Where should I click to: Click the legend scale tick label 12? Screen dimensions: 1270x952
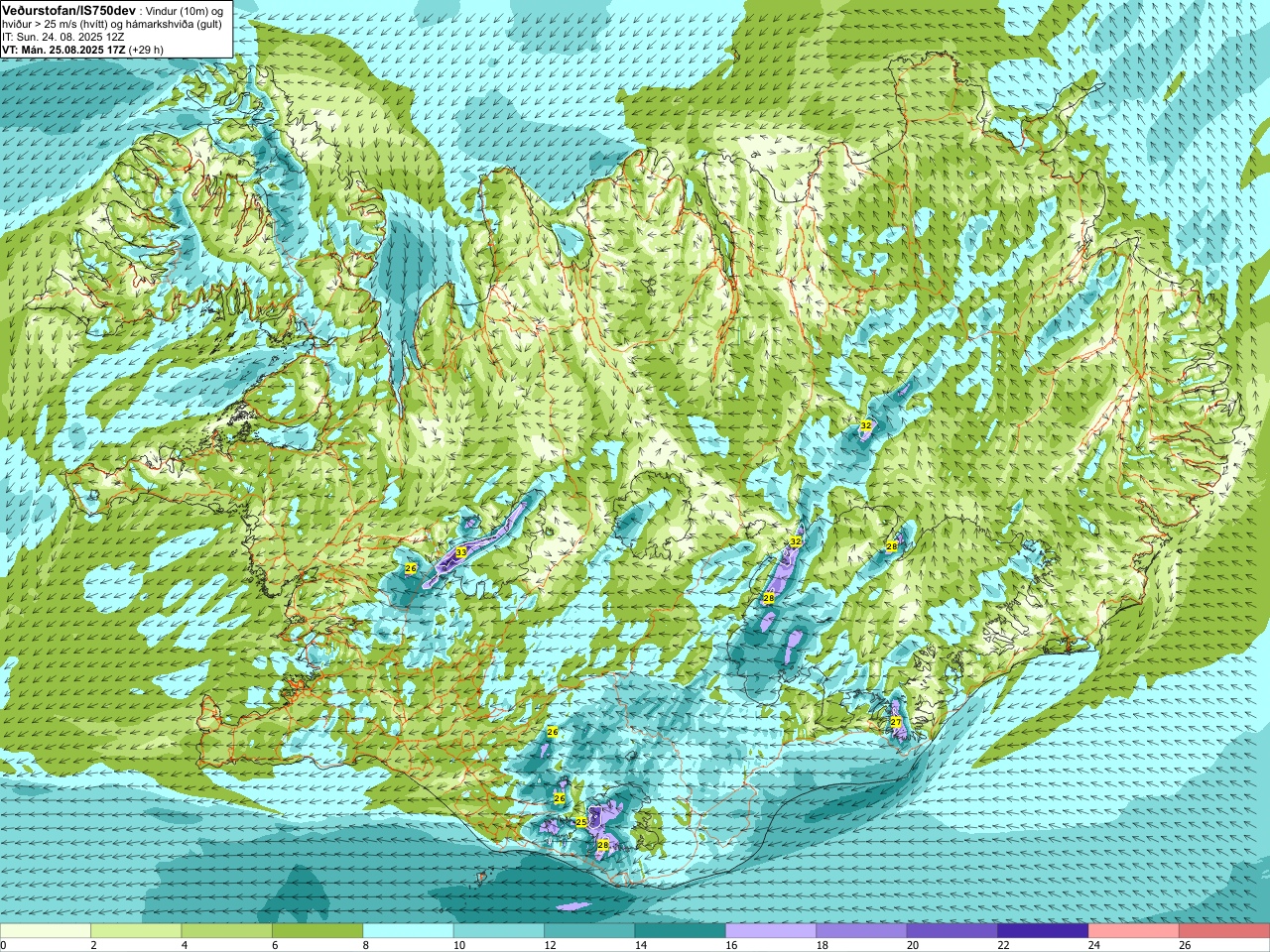tap(551, 945)
